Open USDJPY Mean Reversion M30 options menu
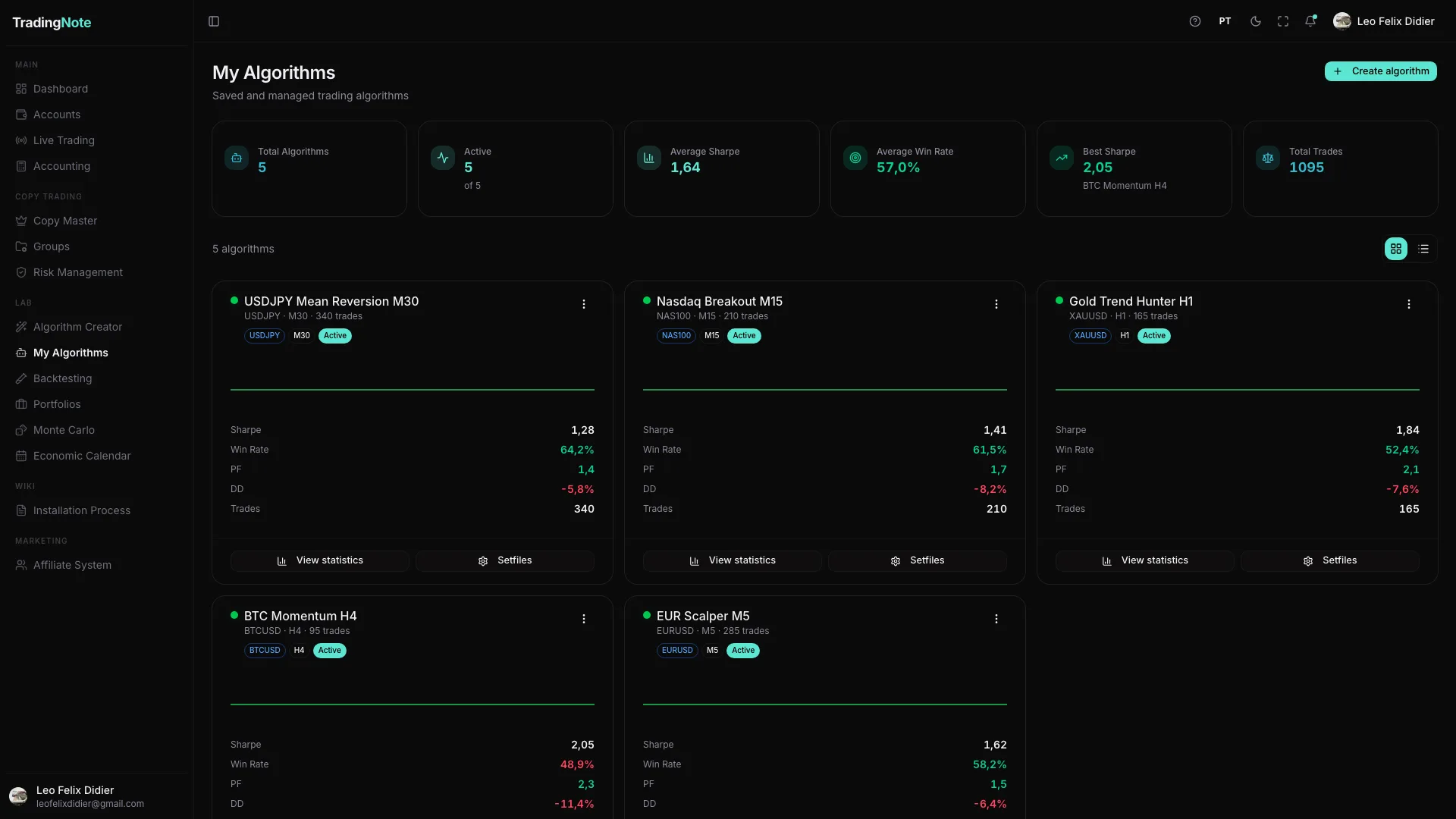1456x819 pixels. pos(584,304)
